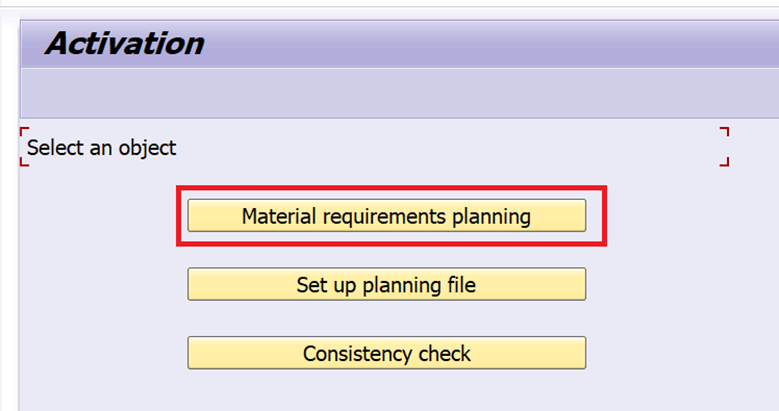
Task: Click blank space right of Select an object
Action: pyautogui.click(x=450, y=148)
